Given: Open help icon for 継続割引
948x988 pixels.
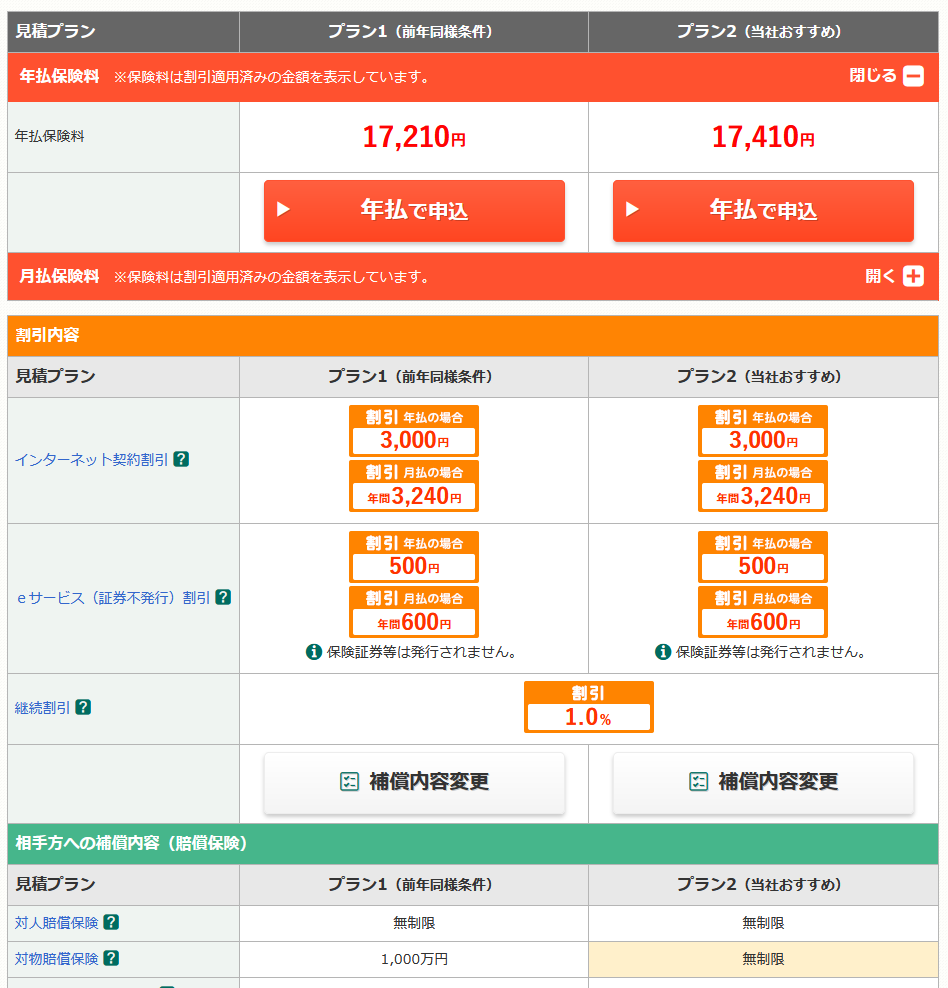Looking at the screenshot, I should pyautogui.click(x=83, y=707).
